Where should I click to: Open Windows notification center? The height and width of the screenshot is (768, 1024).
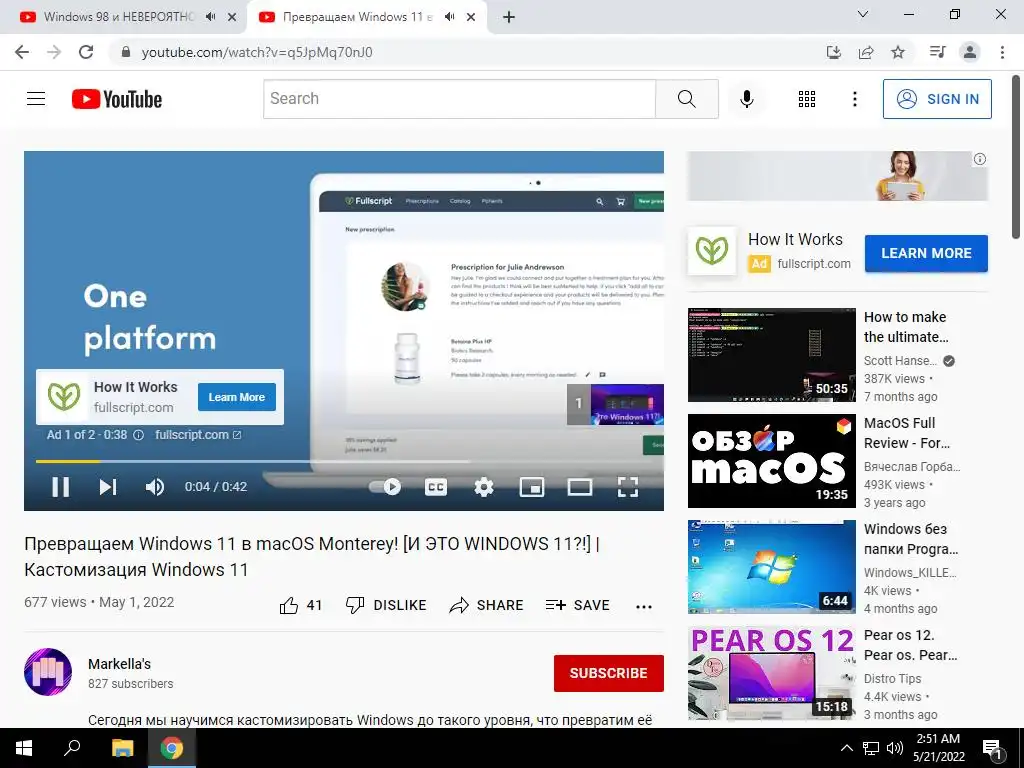click(993, 749)
